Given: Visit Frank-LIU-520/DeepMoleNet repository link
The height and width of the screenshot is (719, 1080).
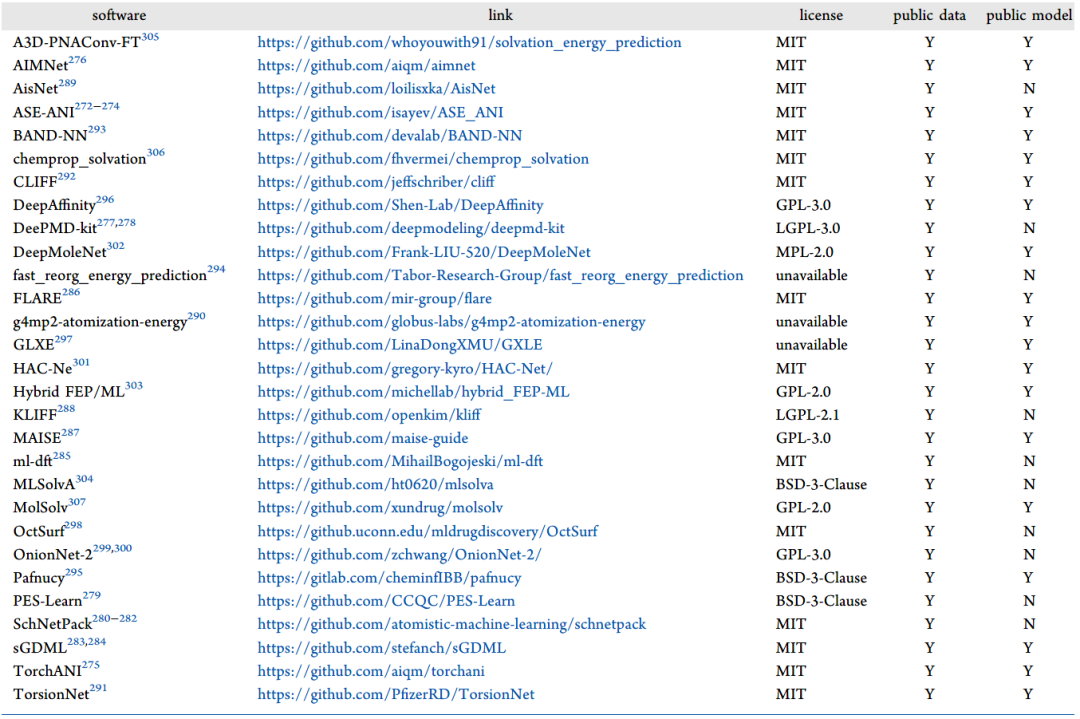Looking at the screenshot, I should 424,252.
